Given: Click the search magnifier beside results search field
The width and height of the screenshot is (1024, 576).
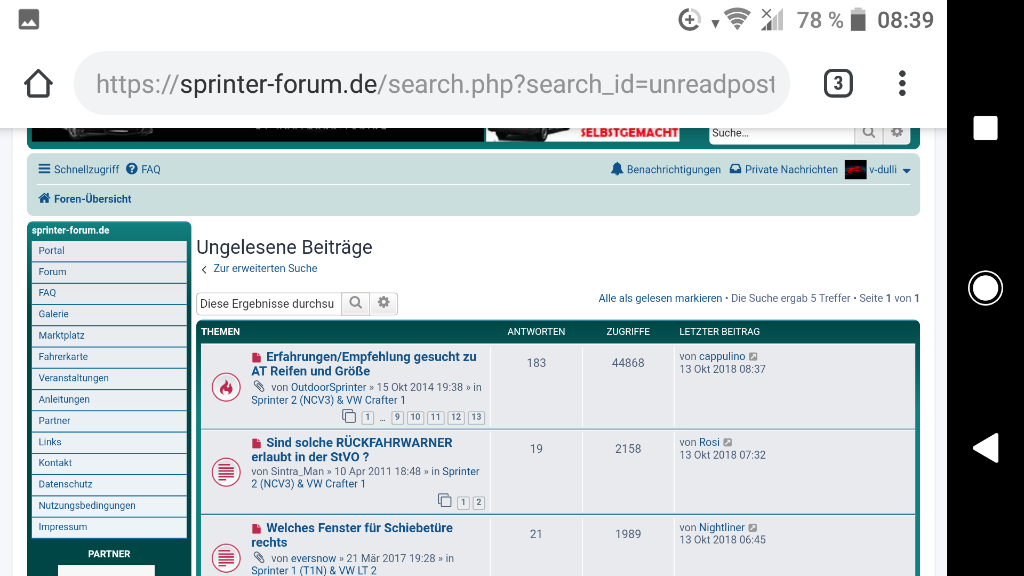Looking at the screenshot, I should pos(355,303).
